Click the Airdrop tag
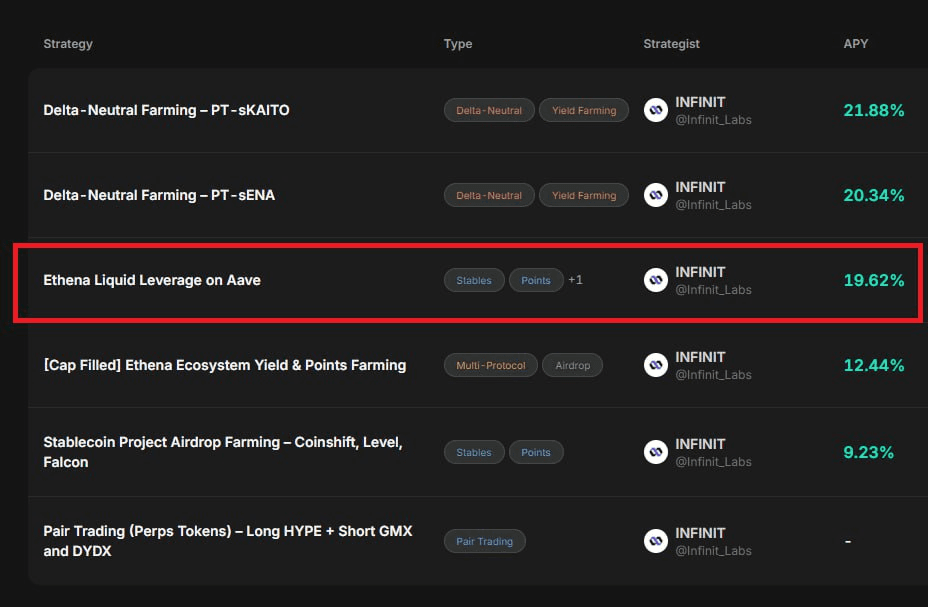 (x=572, y=366)
